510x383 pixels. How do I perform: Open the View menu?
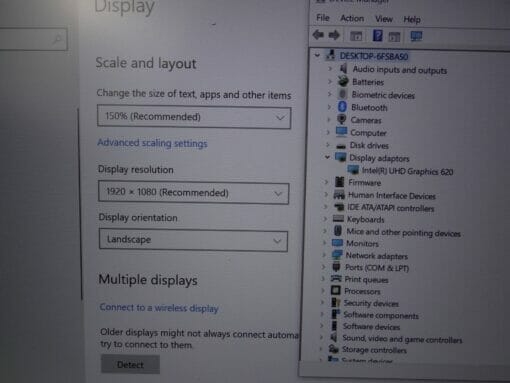pos(384,19)
